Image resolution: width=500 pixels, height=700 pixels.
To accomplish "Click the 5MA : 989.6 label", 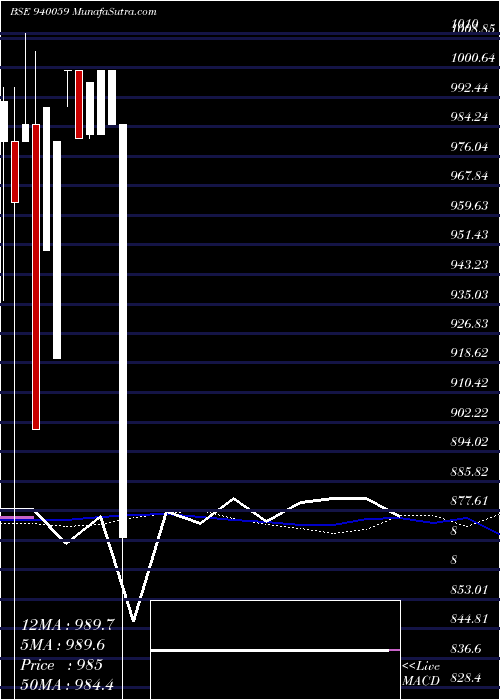I will point(65,645).
